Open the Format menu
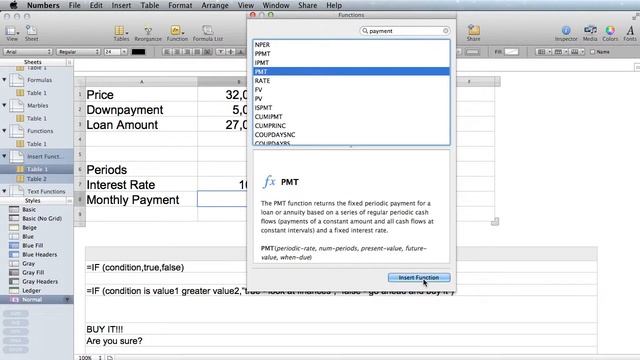Viewport: 640px width, 360px height. point(180,5)
